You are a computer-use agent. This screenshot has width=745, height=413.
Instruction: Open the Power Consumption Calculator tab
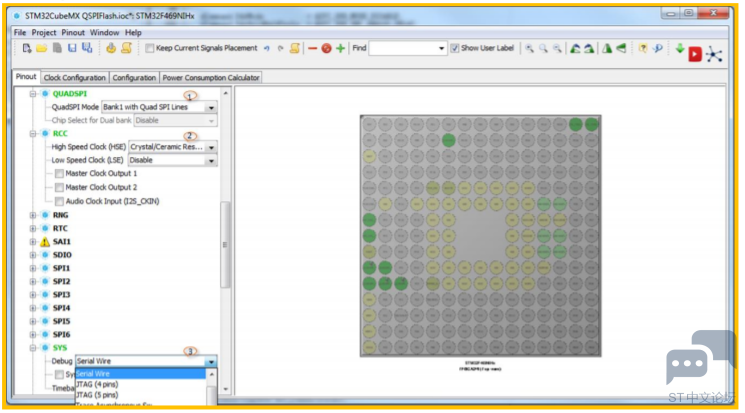pyautogui.click(x=211, y=78)
